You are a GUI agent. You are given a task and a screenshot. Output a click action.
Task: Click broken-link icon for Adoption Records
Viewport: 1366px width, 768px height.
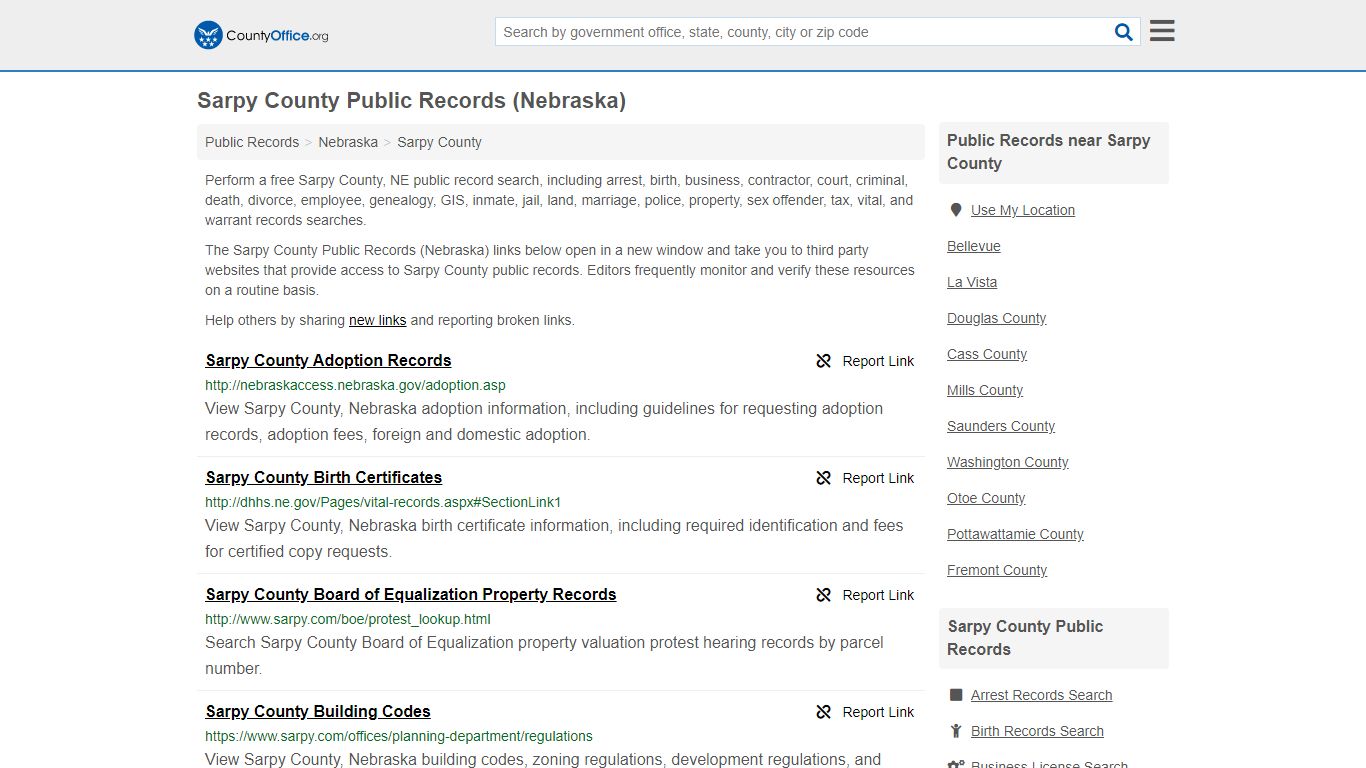(824, 361)
